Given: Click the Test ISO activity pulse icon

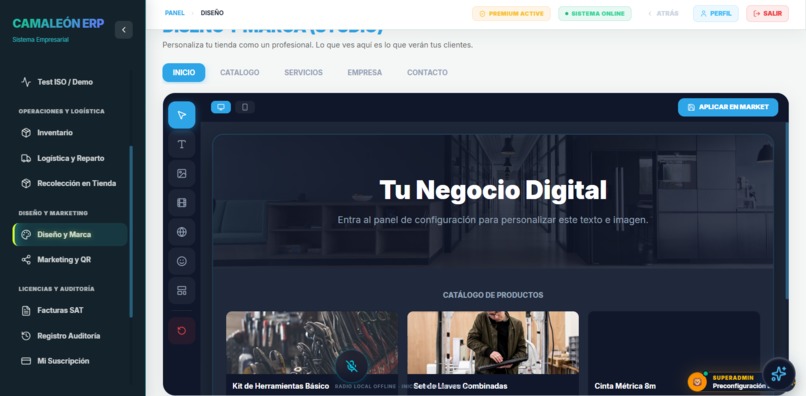Looking at the screenshot, I should point(26,82).
